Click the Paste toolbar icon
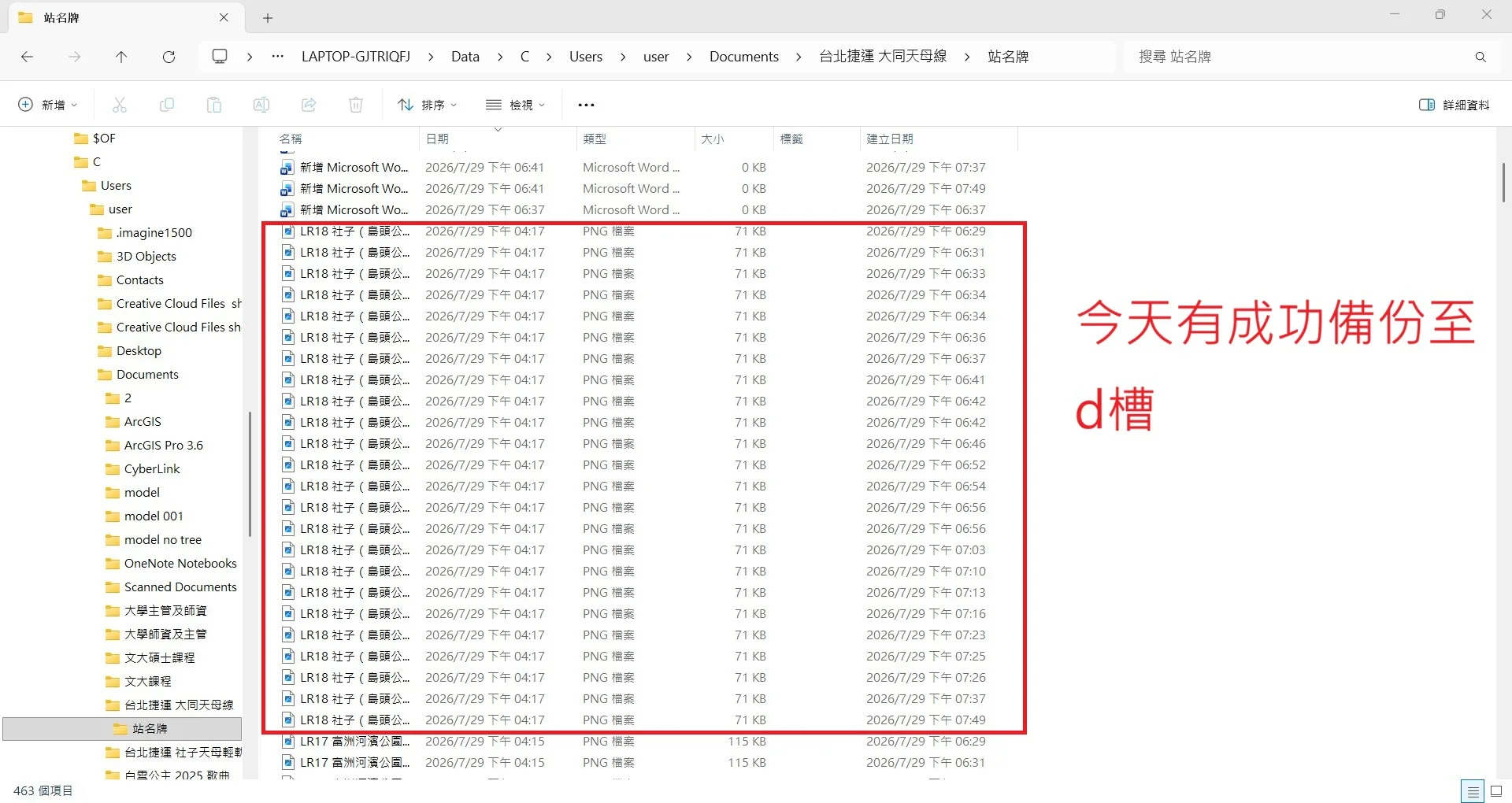 [x=214, y=105]
